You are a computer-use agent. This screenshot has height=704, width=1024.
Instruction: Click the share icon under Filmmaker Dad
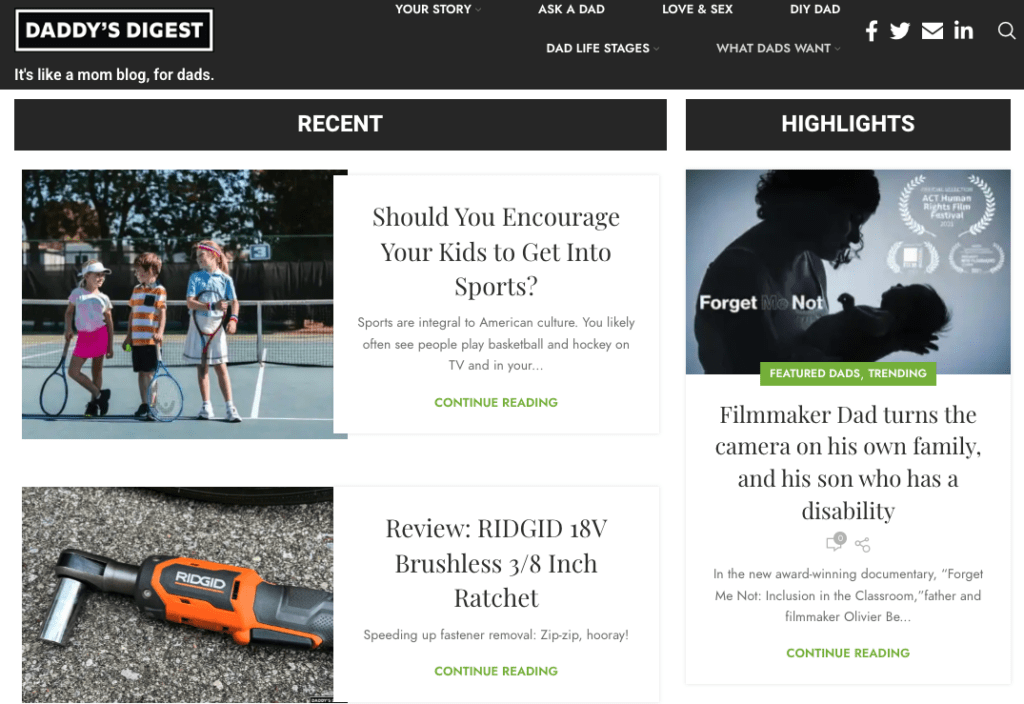[862, 544]
